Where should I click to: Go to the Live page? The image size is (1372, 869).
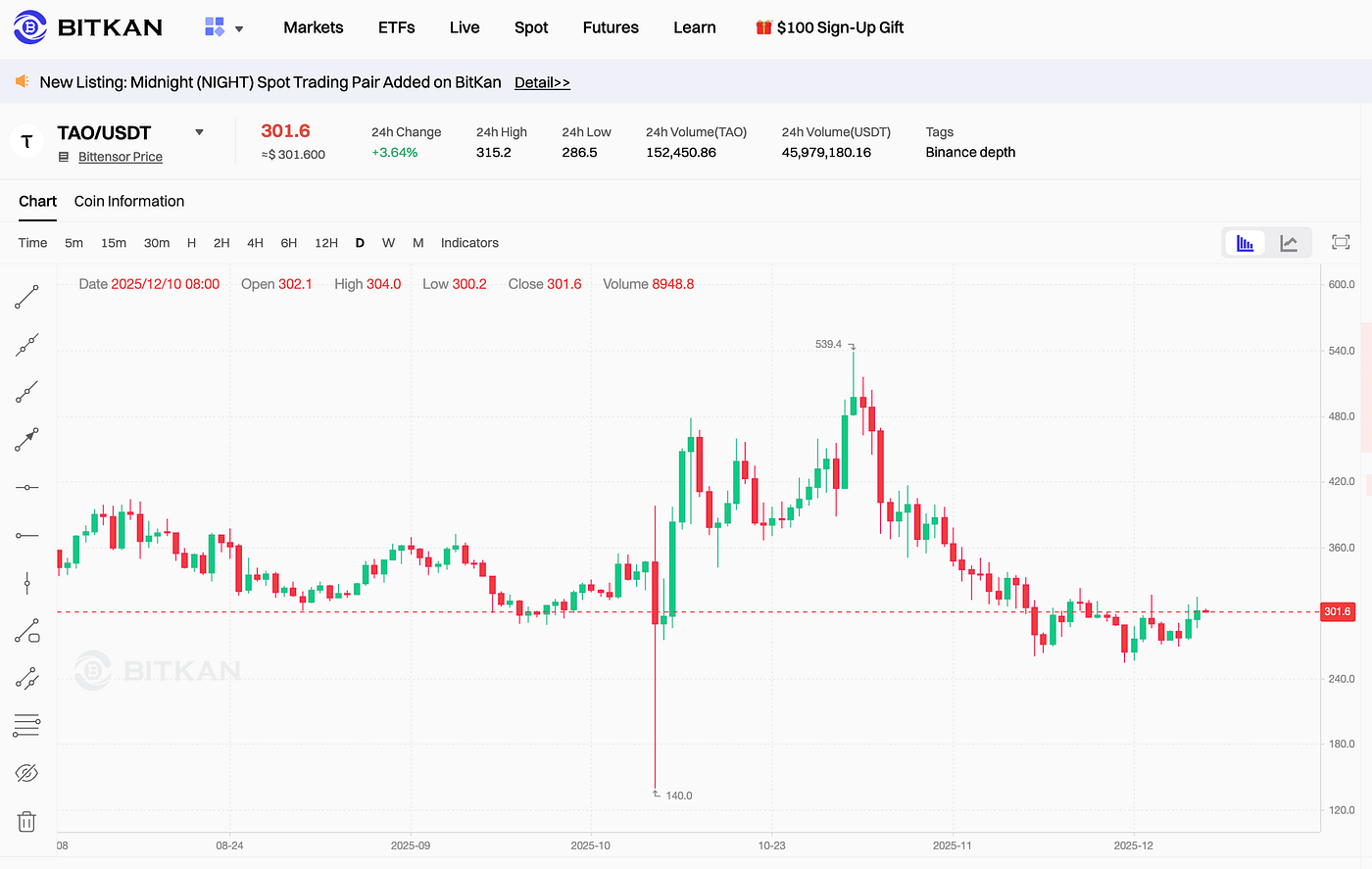pos(465,27)
